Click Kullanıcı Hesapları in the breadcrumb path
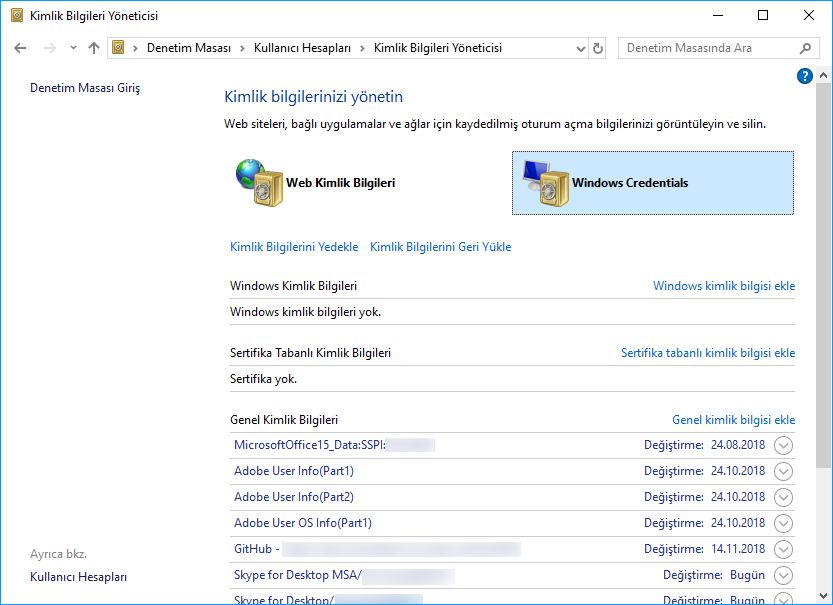Image resolution: width=833 pixels, height=605 pixels. 302,48
